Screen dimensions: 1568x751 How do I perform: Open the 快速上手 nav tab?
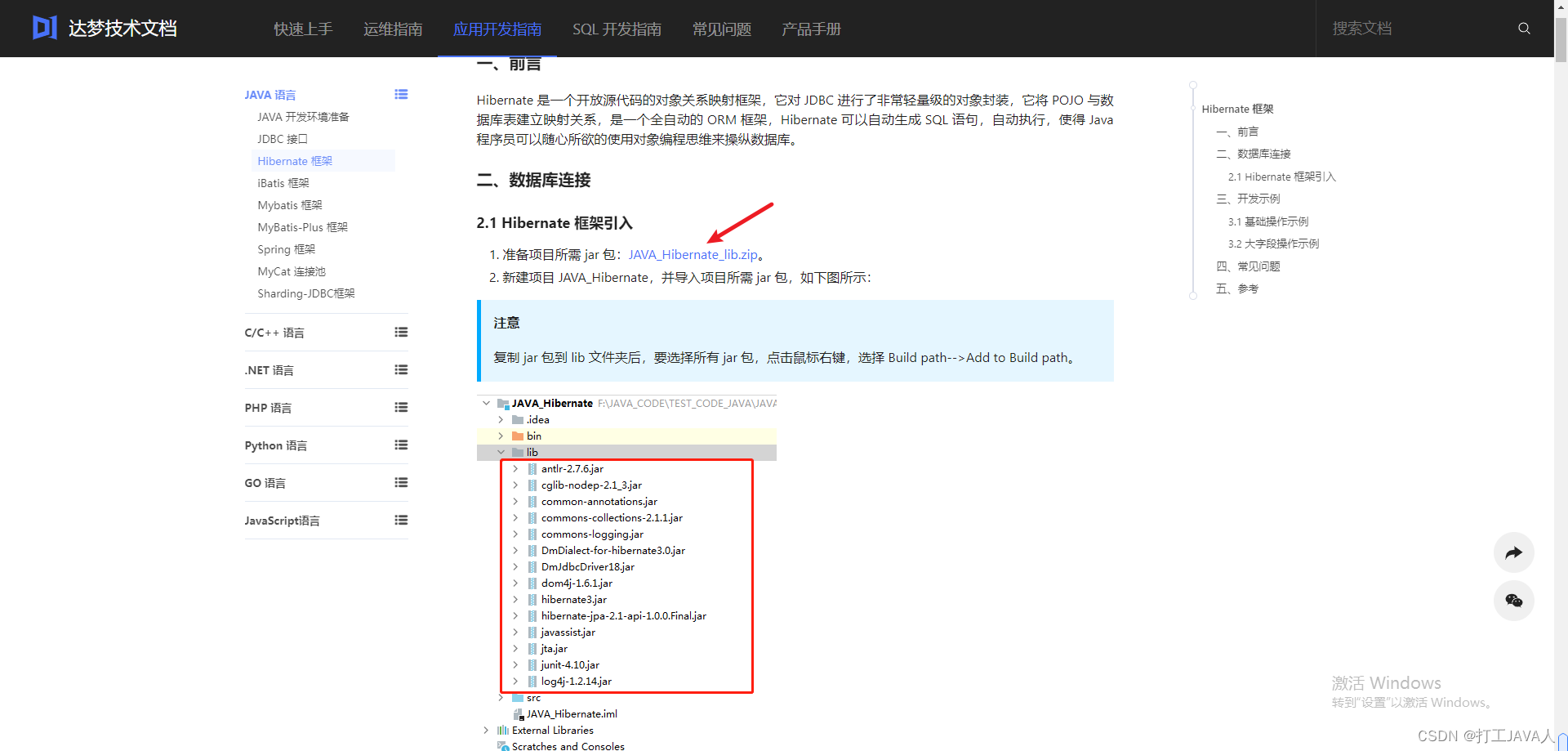[x=303, y=29]
